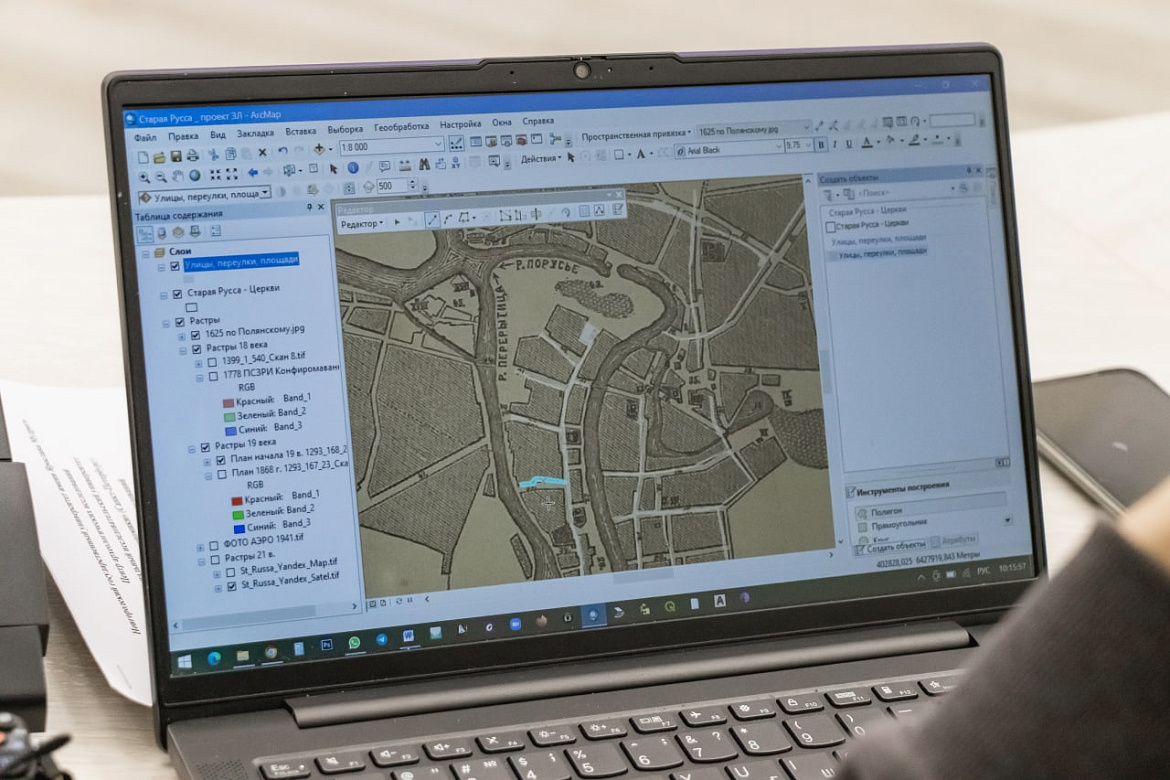The height and width of the screenshot is (780, 1170).
Task: Toggle bold text formatting
Action: coord(821,145)
